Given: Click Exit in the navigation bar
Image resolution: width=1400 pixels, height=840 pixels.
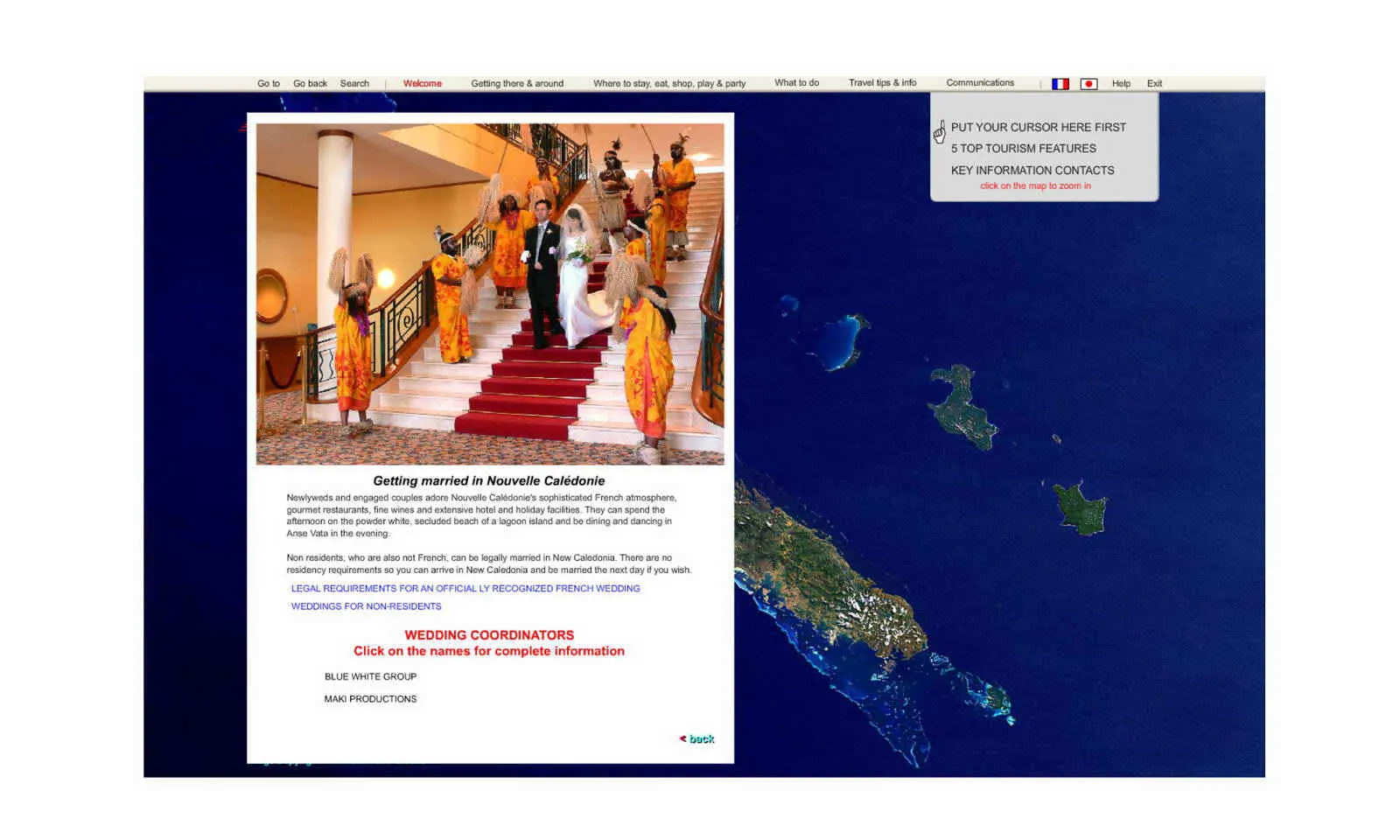Looking at the screenshot, I should (x=1154, y=83).
